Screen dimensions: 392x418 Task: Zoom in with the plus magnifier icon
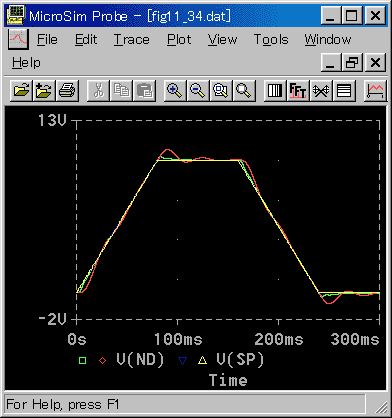tap(175, 90)
